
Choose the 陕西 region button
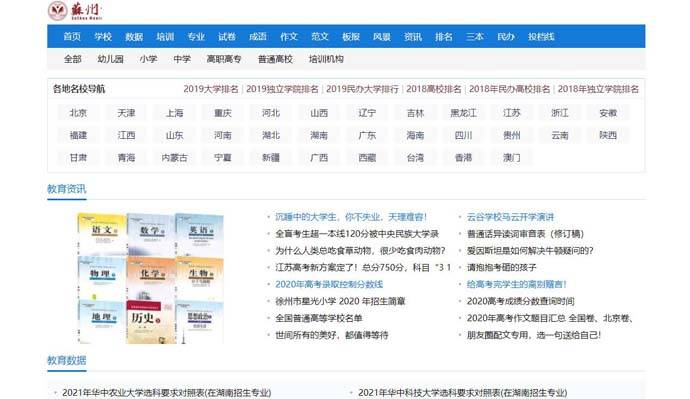point(608,135)
